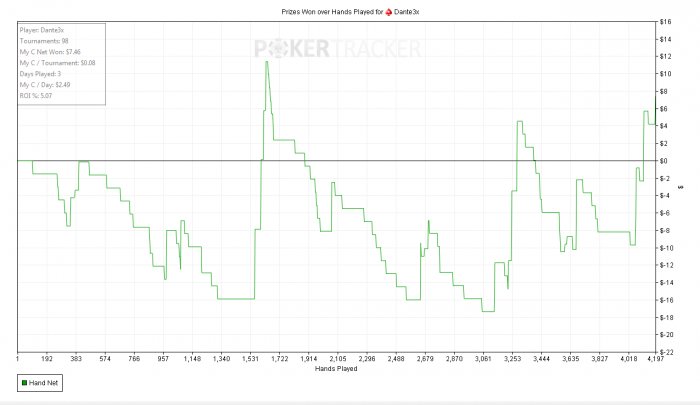The width and height of the screenshot is (700, 405).
Task: Click y-axis label $12
Action: (665, 56)
